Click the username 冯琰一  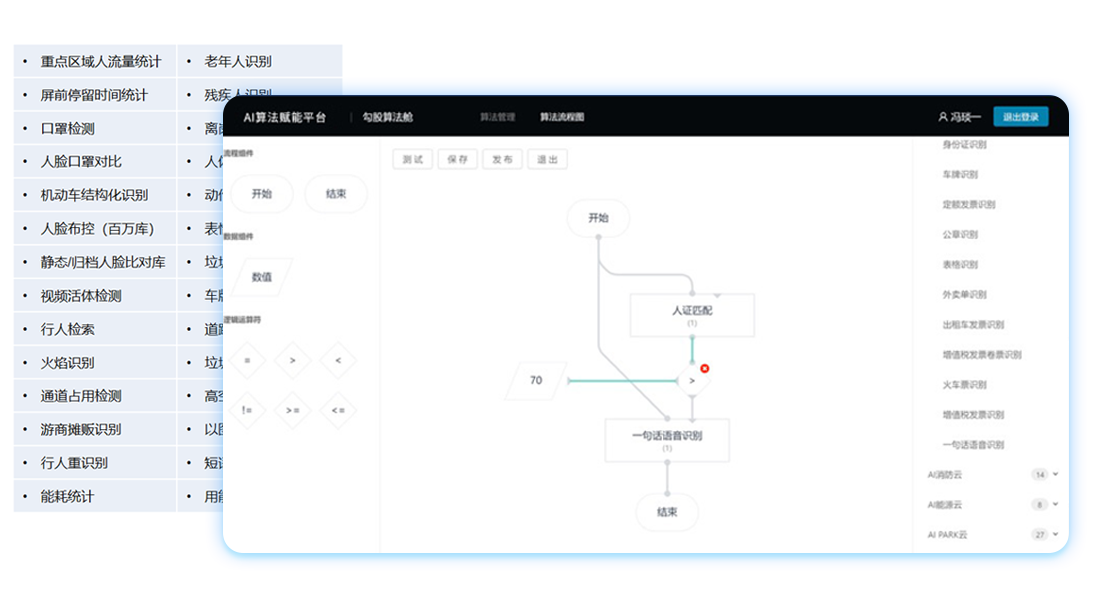965,117
